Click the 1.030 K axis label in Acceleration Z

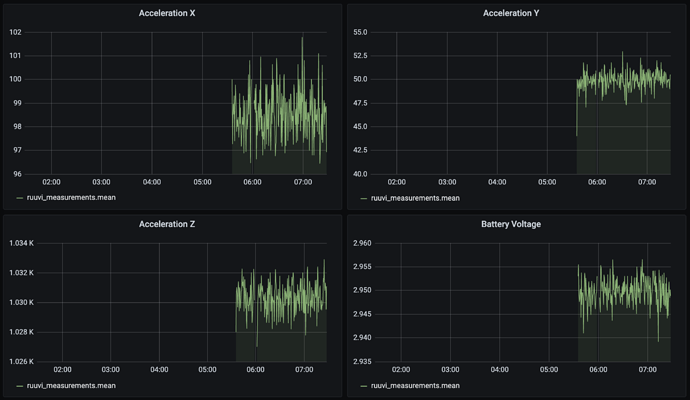coord(22,302)
